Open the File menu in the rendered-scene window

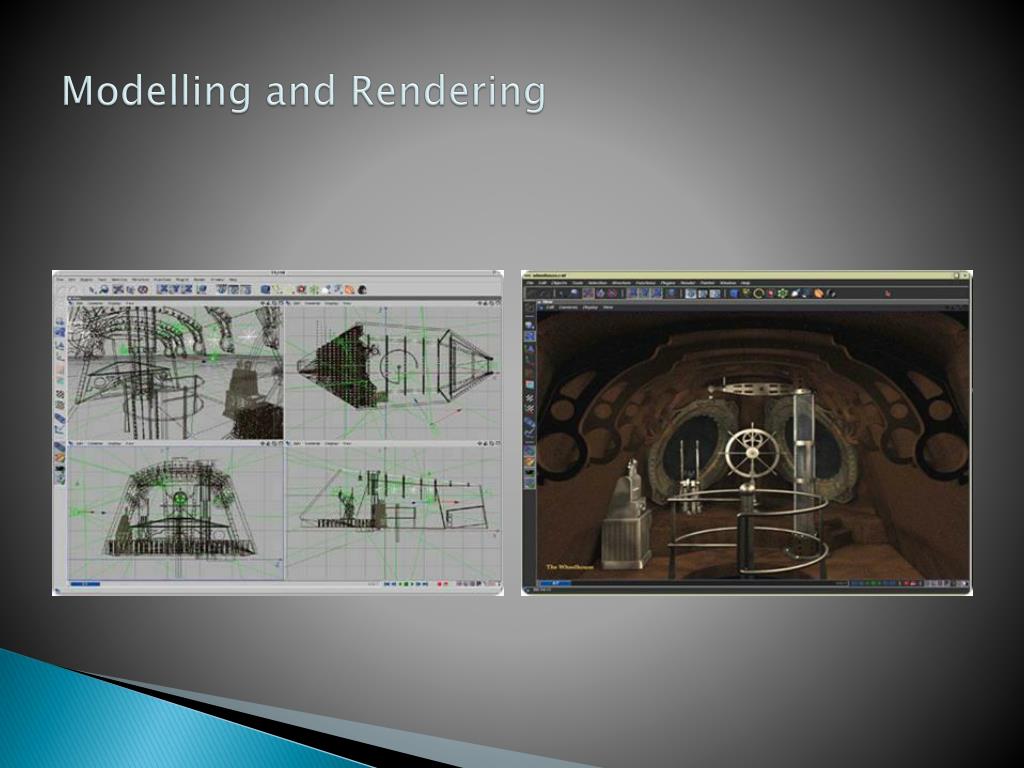coord(530,283)
